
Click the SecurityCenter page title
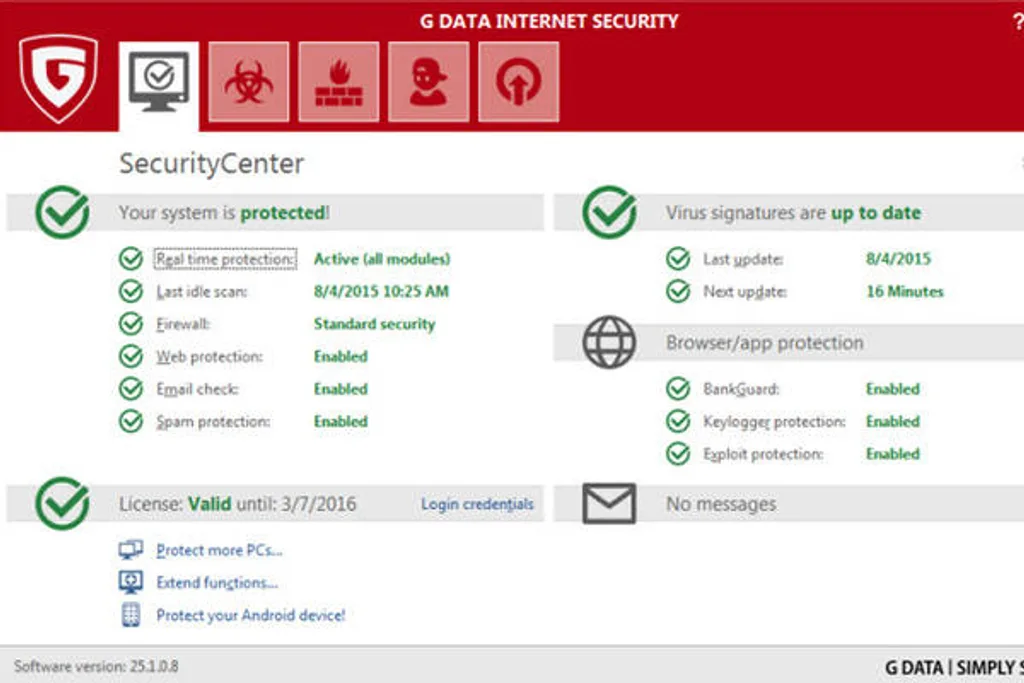point(212,163)
